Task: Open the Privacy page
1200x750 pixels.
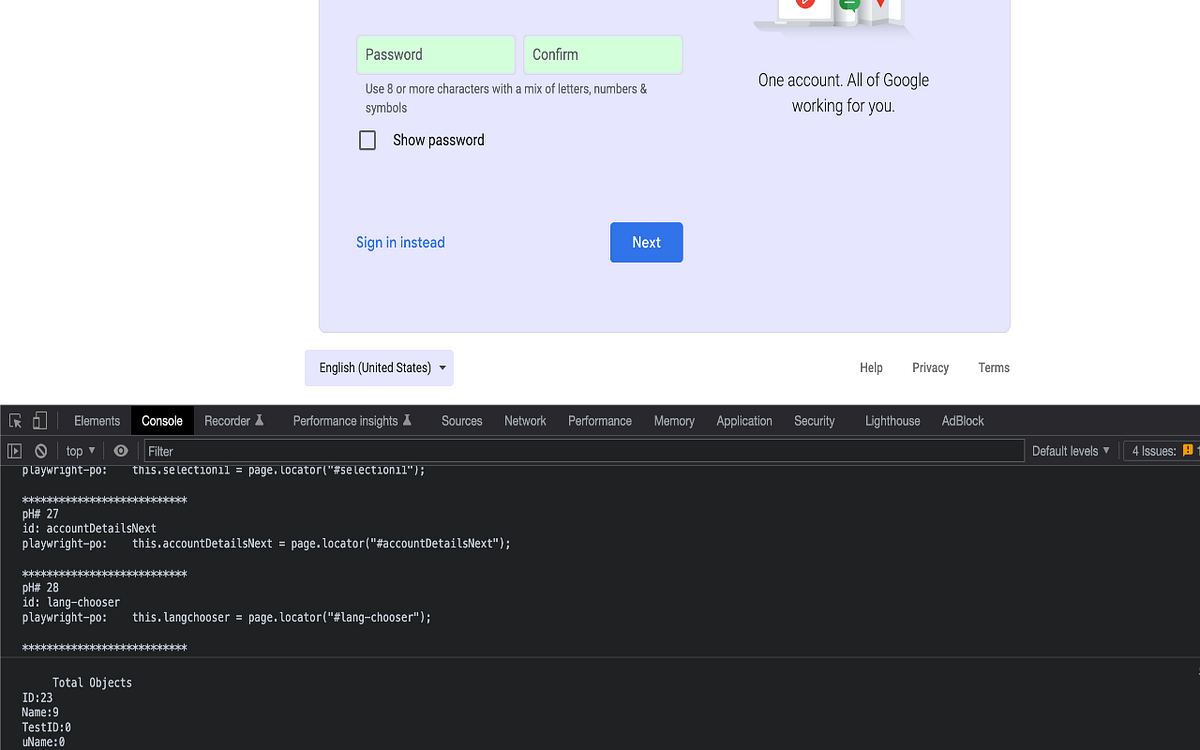Action: [930, 367]
